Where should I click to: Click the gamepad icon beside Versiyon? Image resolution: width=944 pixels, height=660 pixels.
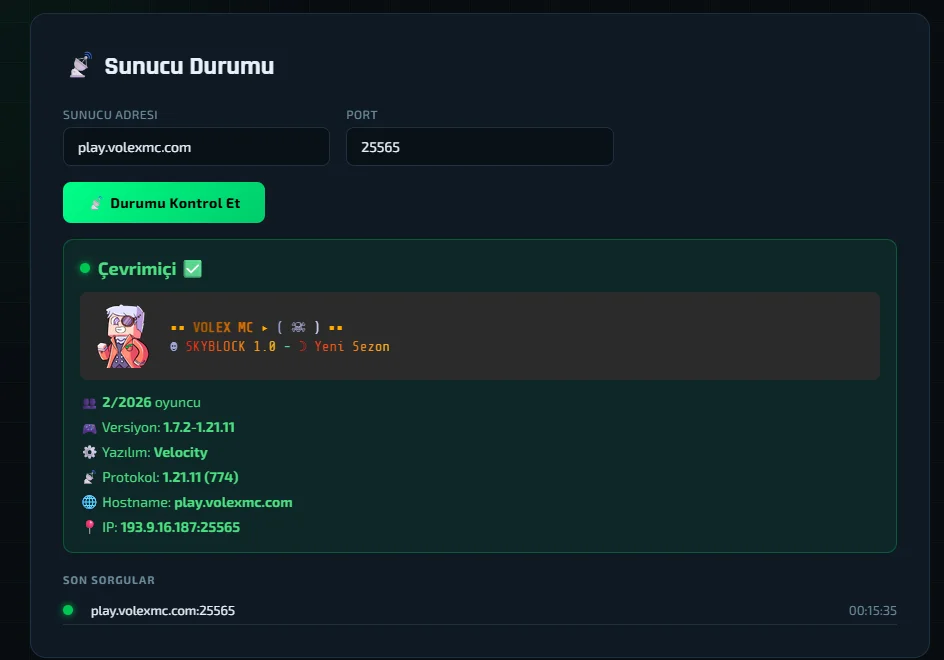click(89, 428)
